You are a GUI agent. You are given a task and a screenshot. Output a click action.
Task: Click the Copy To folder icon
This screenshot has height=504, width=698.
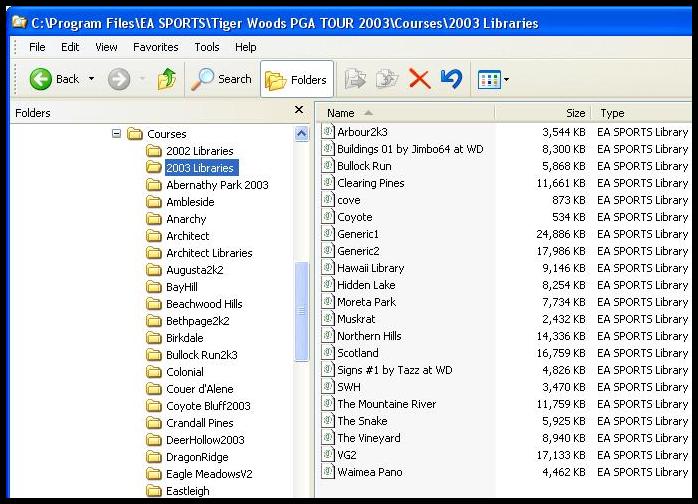[387, 79]
